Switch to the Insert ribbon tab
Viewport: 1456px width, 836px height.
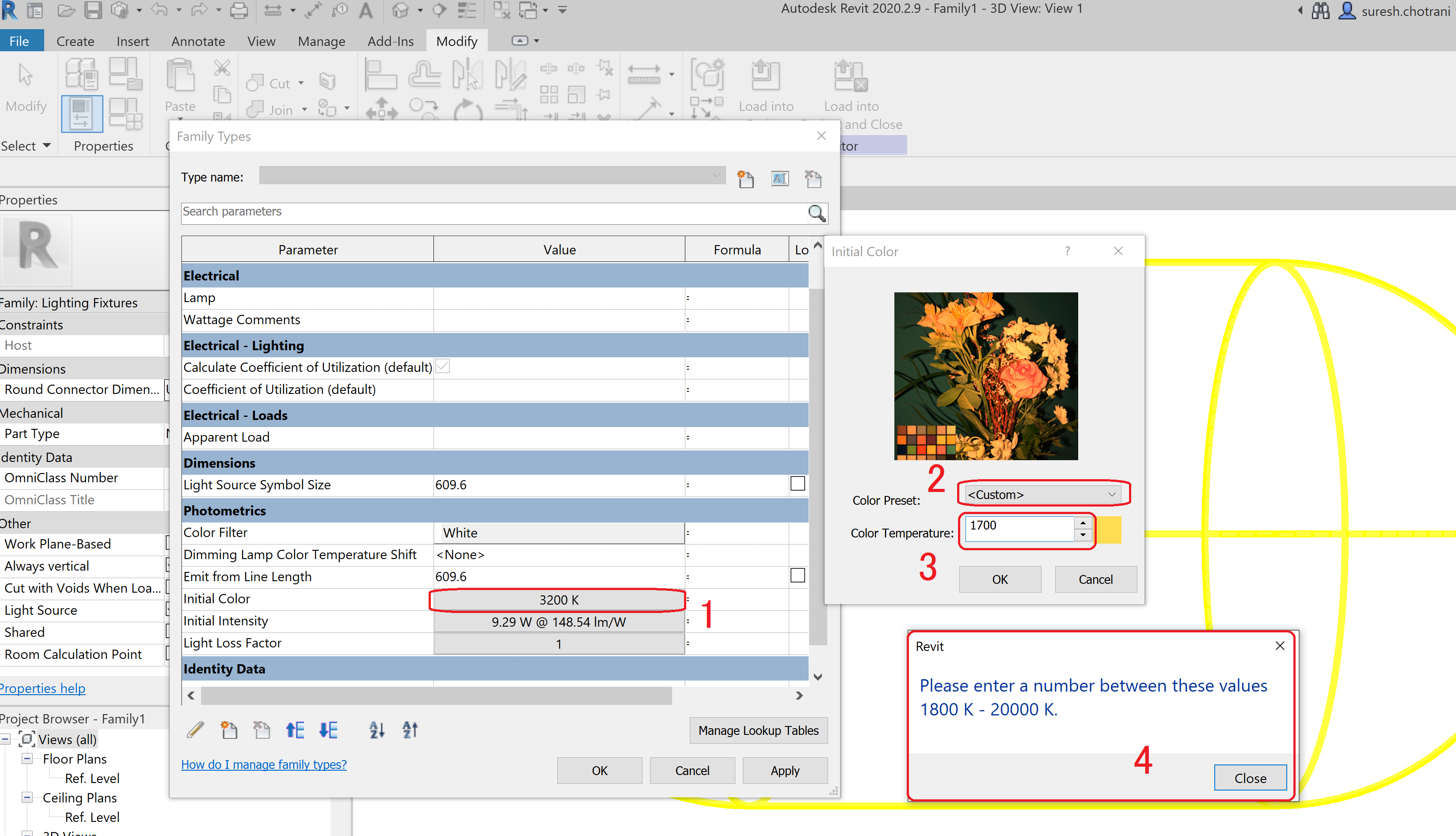point(133,41)
